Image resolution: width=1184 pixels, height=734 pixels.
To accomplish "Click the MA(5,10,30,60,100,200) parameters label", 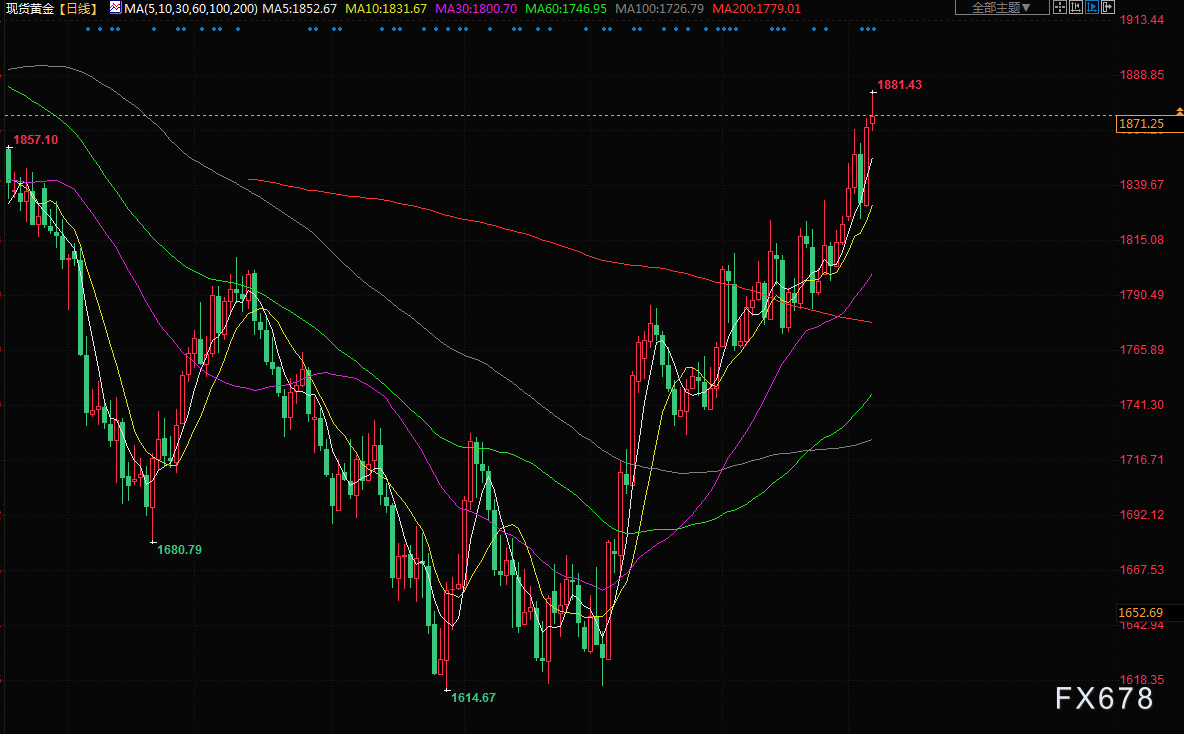I will coord(190,8).
